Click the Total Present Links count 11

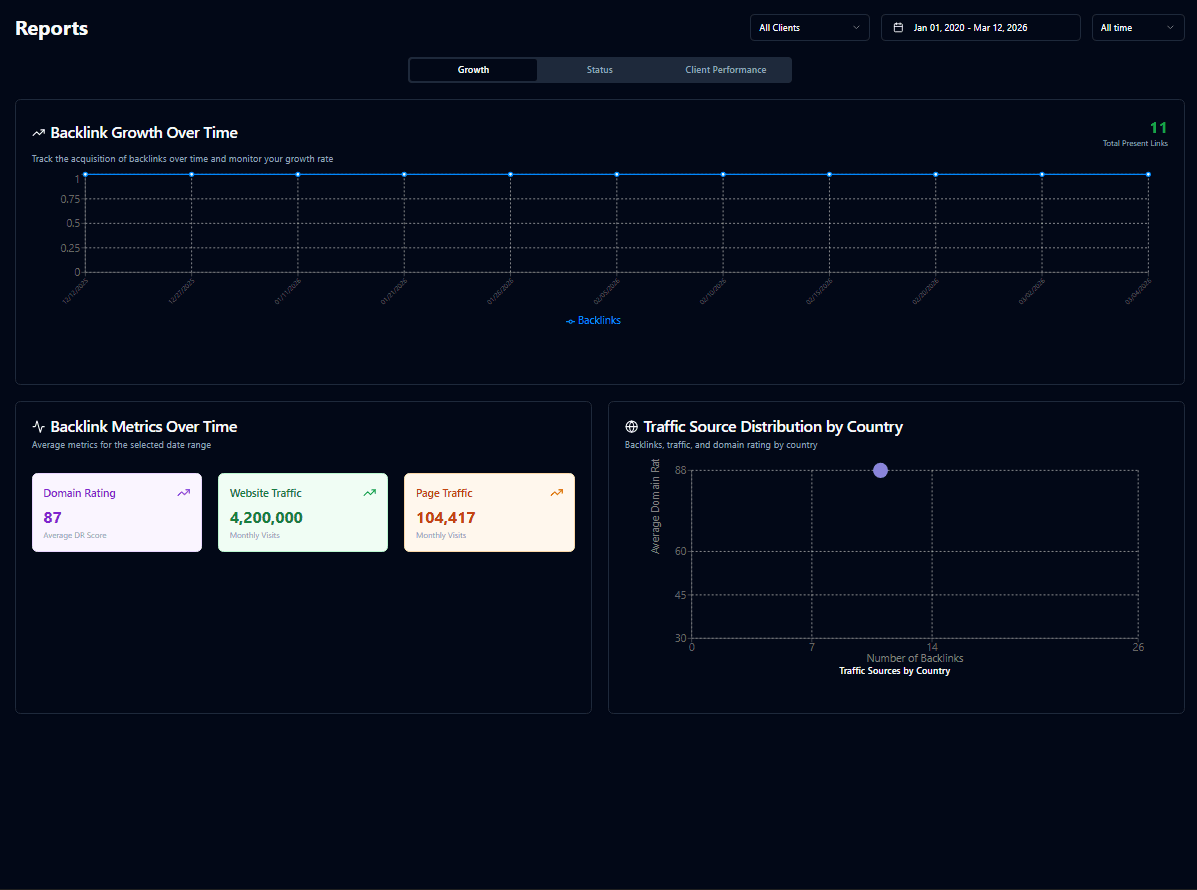click(1158, 128)
